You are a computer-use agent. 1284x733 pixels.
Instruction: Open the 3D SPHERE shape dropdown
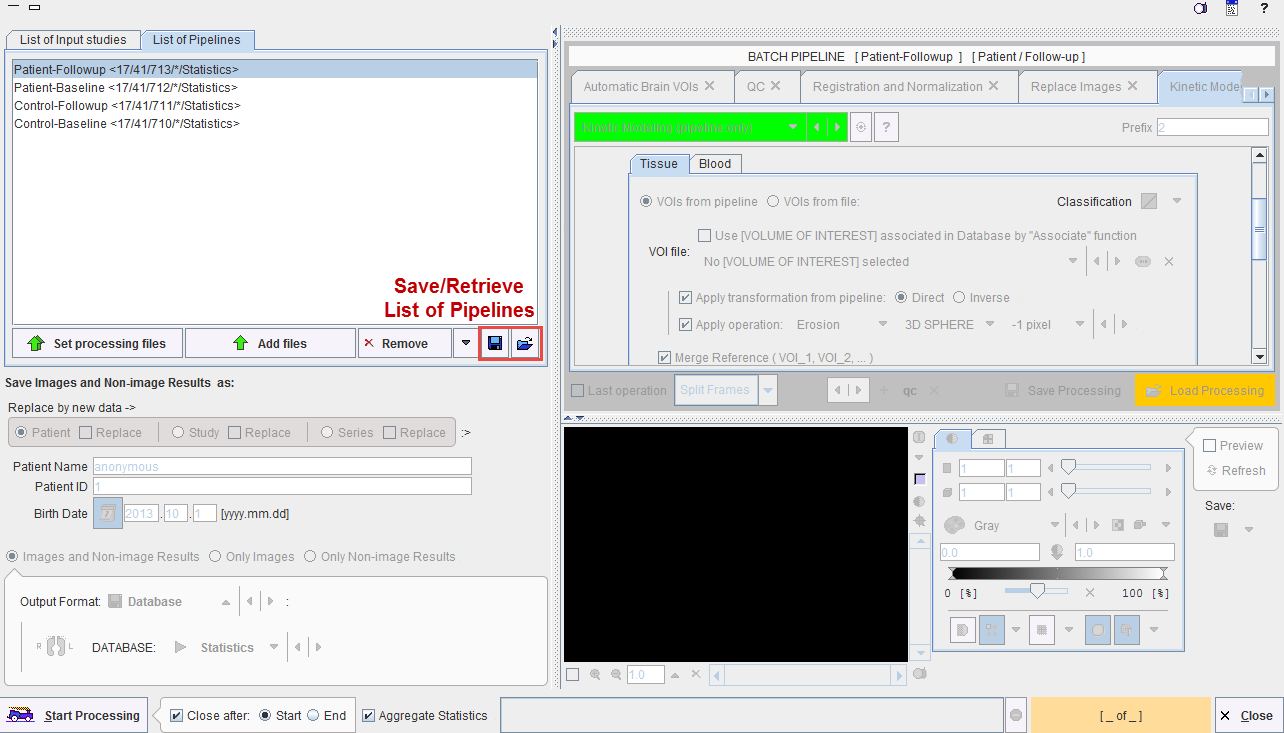990,325
